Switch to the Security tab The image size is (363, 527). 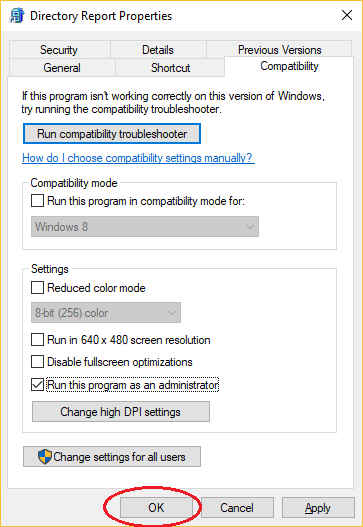point(59,49)
